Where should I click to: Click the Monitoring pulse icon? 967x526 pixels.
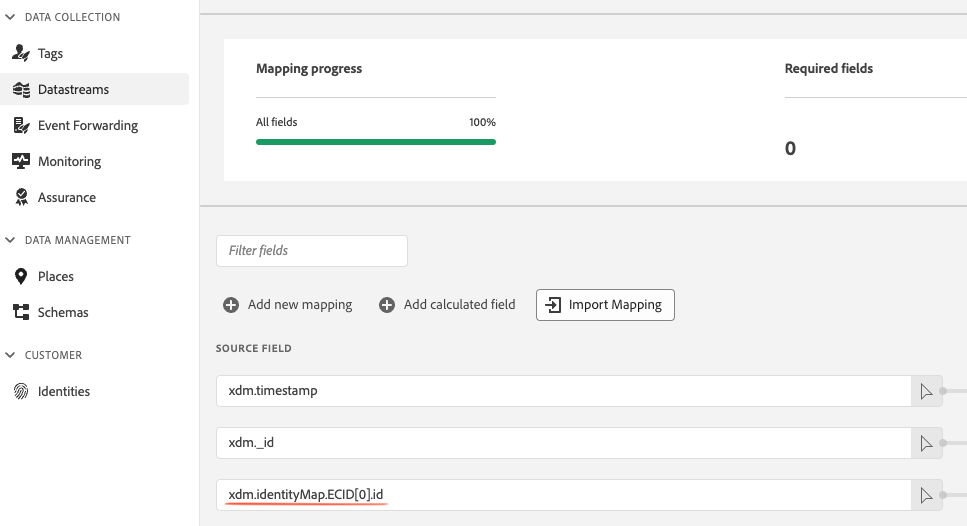pyautogui.click(x=21, y=162)
